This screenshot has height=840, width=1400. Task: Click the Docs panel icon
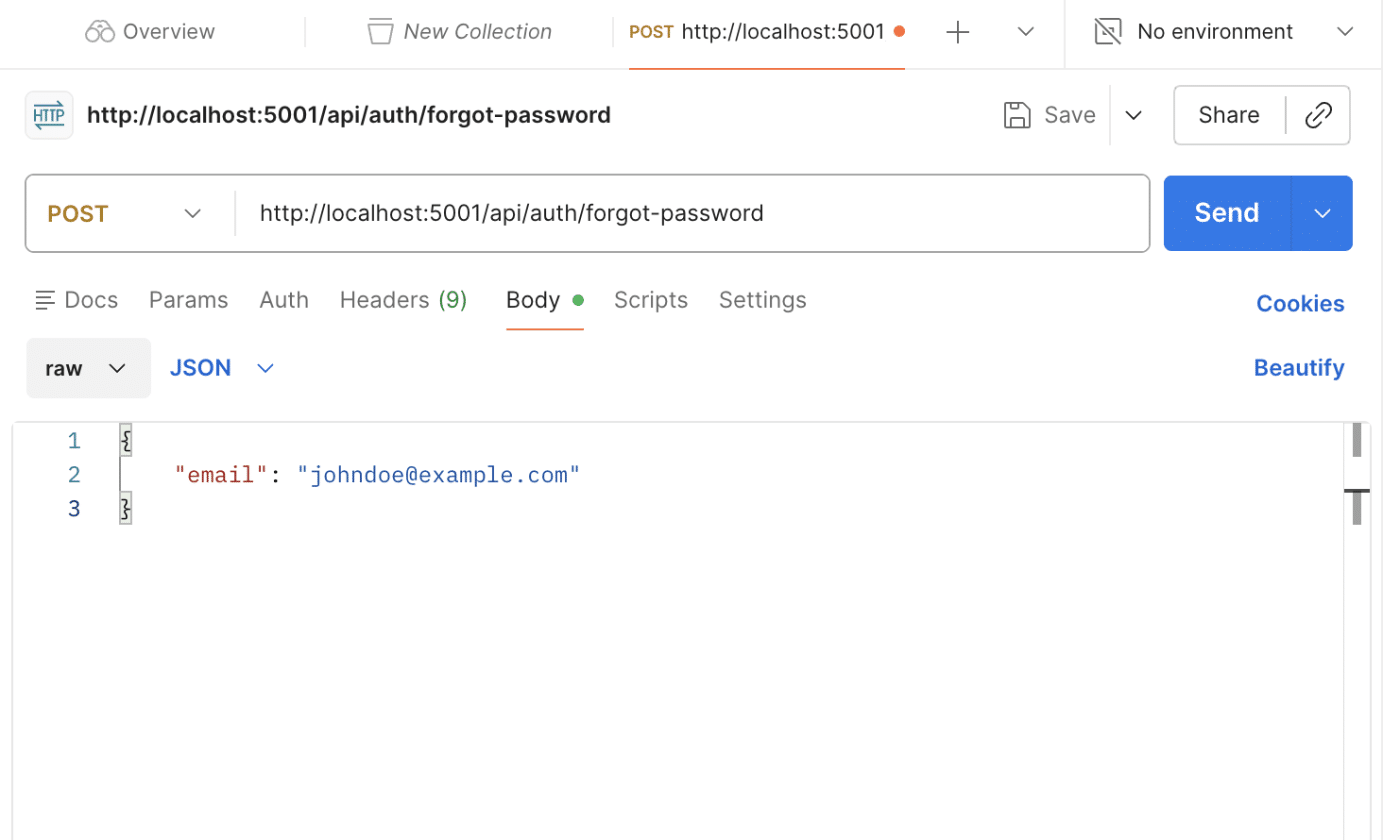[x=45, y=299]
